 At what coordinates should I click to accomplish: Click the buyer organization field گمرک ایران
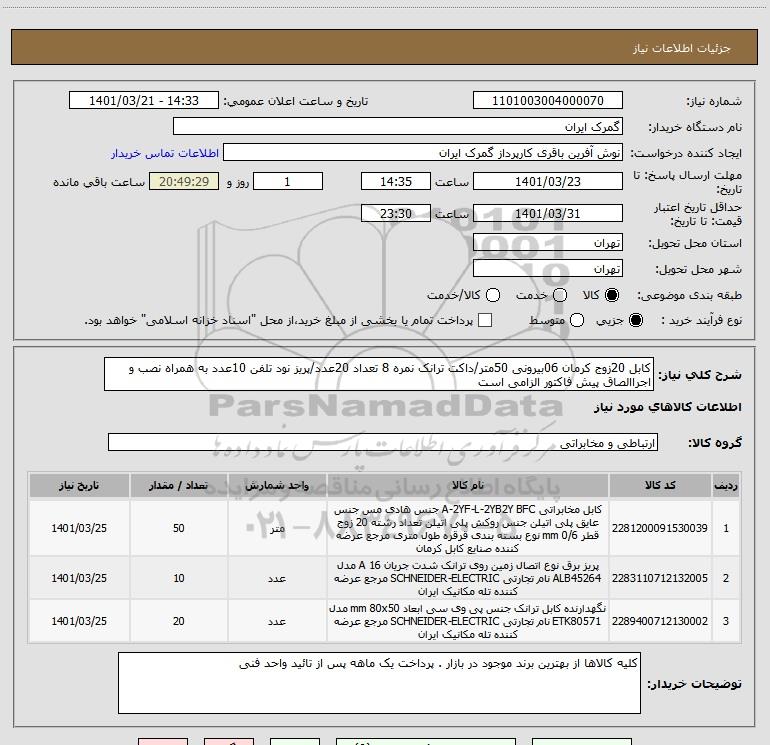tap(398, 127)
